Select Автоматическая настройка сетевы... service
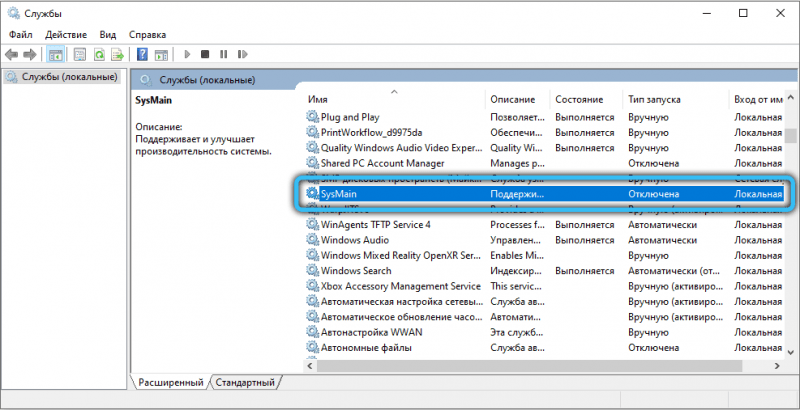The height and width of the screenshot is (410, 800). [x=402, y=301]
